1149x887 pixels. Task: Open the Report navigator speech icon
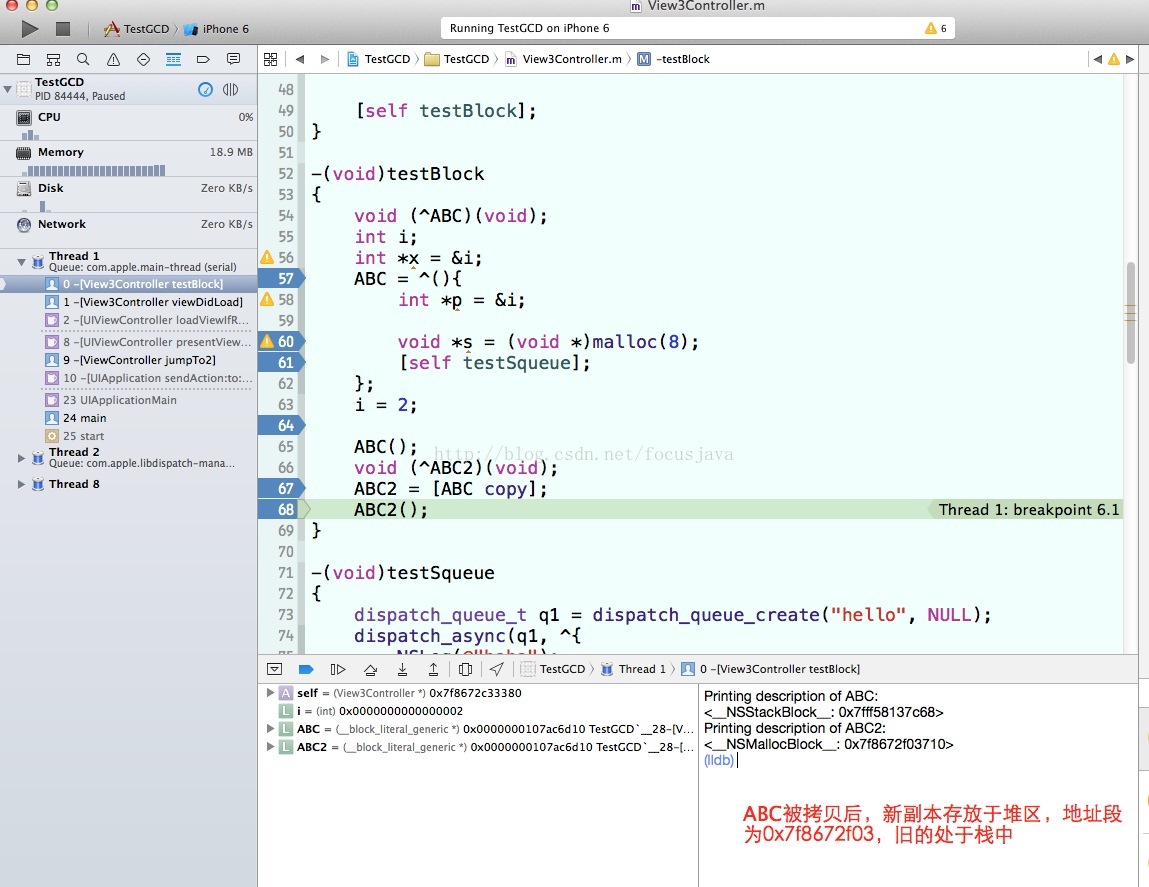233,59
